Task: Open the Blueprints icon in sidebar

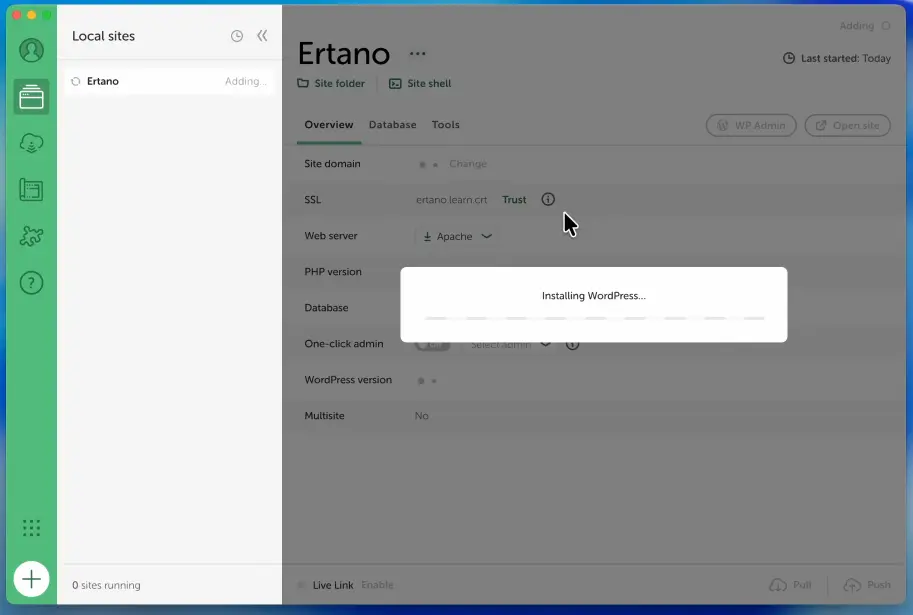Action: pyautogui.click(x=31, y=190)
